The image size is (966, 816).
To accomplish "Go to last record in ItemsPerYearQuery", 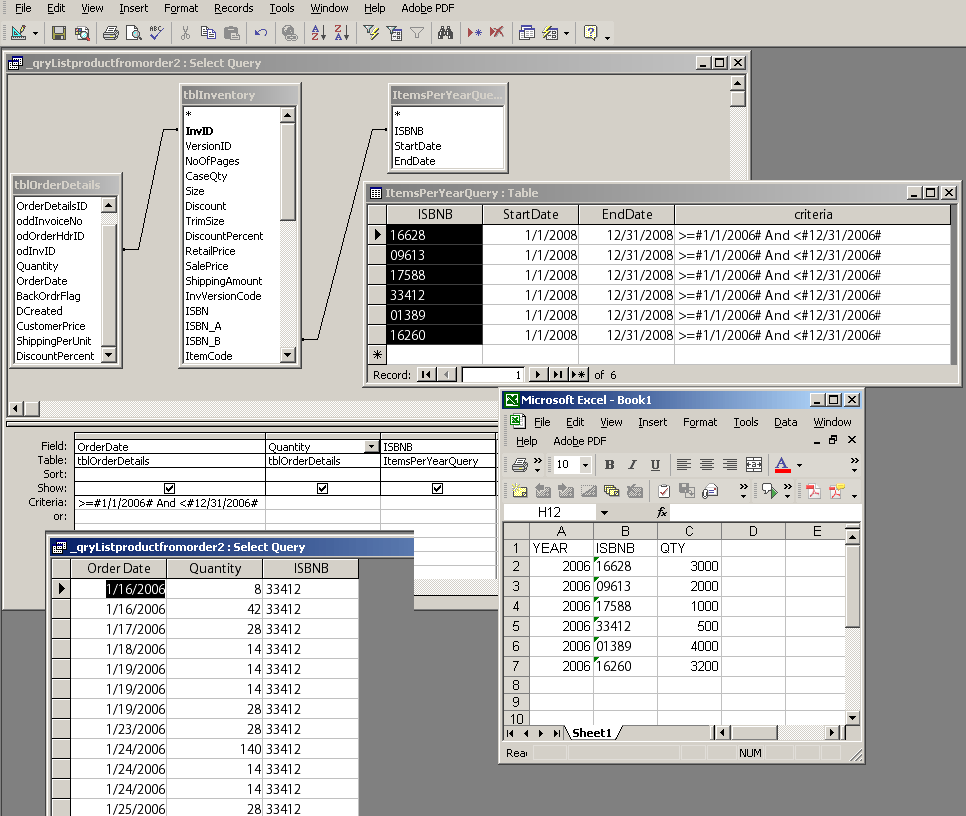I will coord(558,374).
